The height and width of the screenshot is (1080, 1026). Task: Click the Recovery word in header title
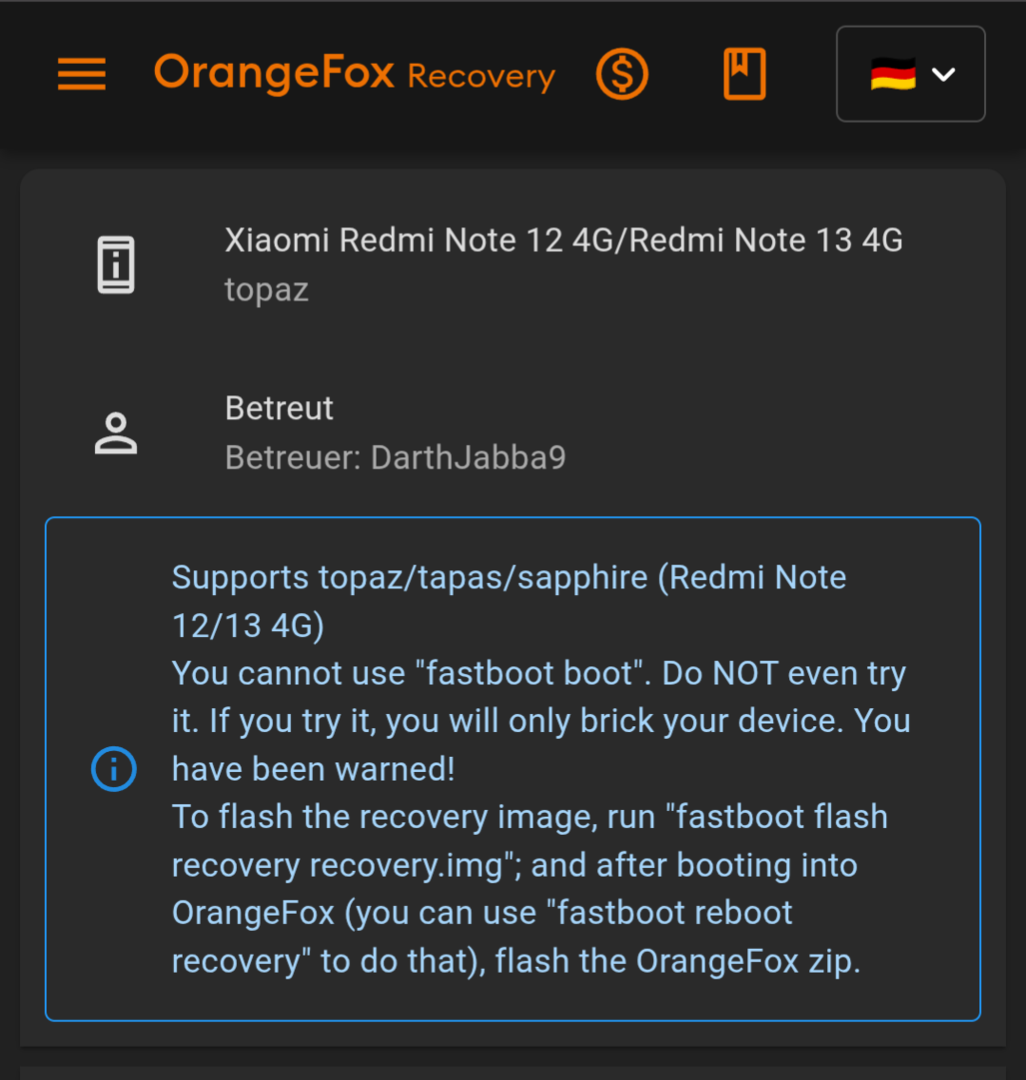click(481, 76)
